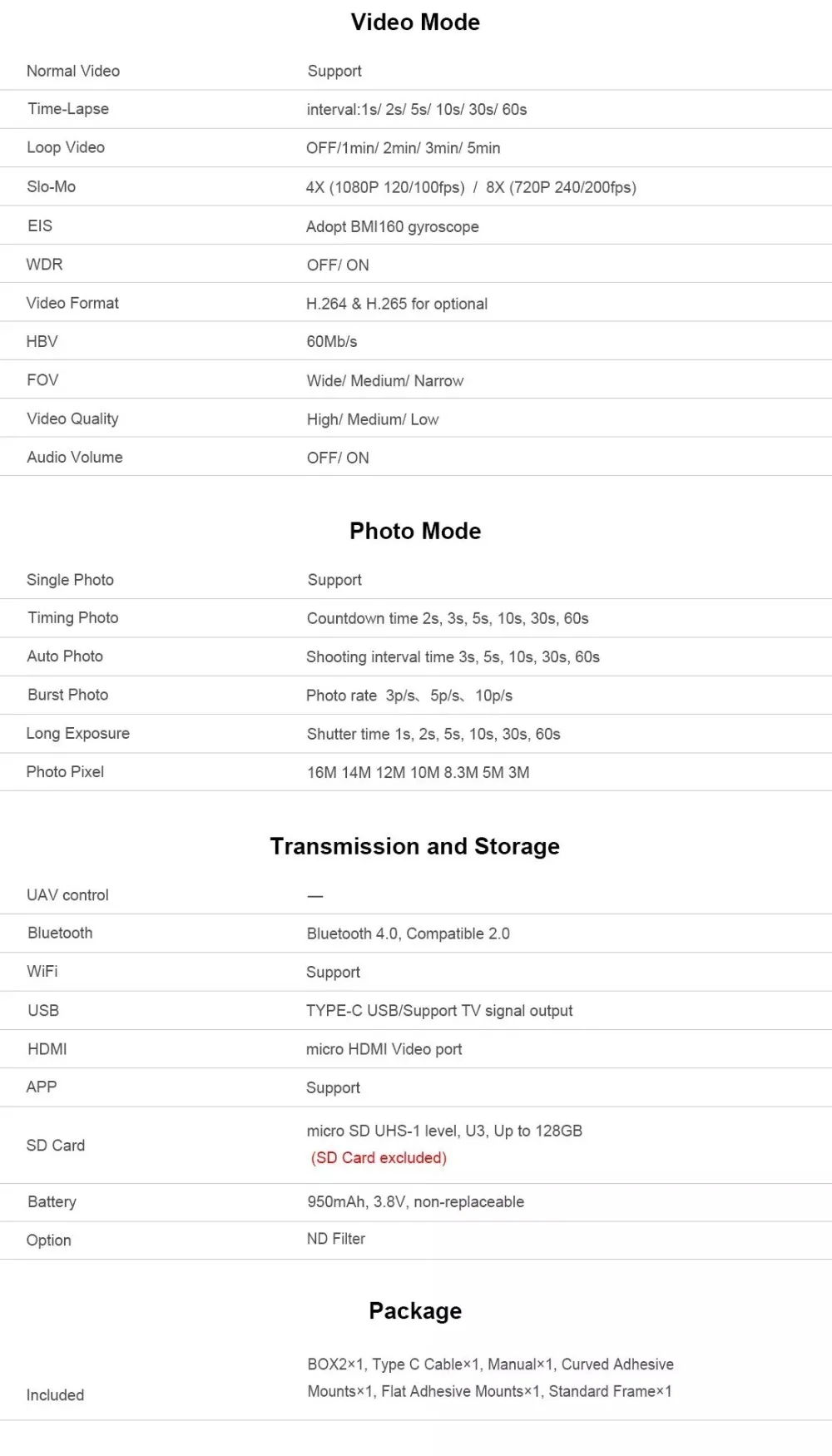Click the Video Format H.264 & H.265 text

397,304
